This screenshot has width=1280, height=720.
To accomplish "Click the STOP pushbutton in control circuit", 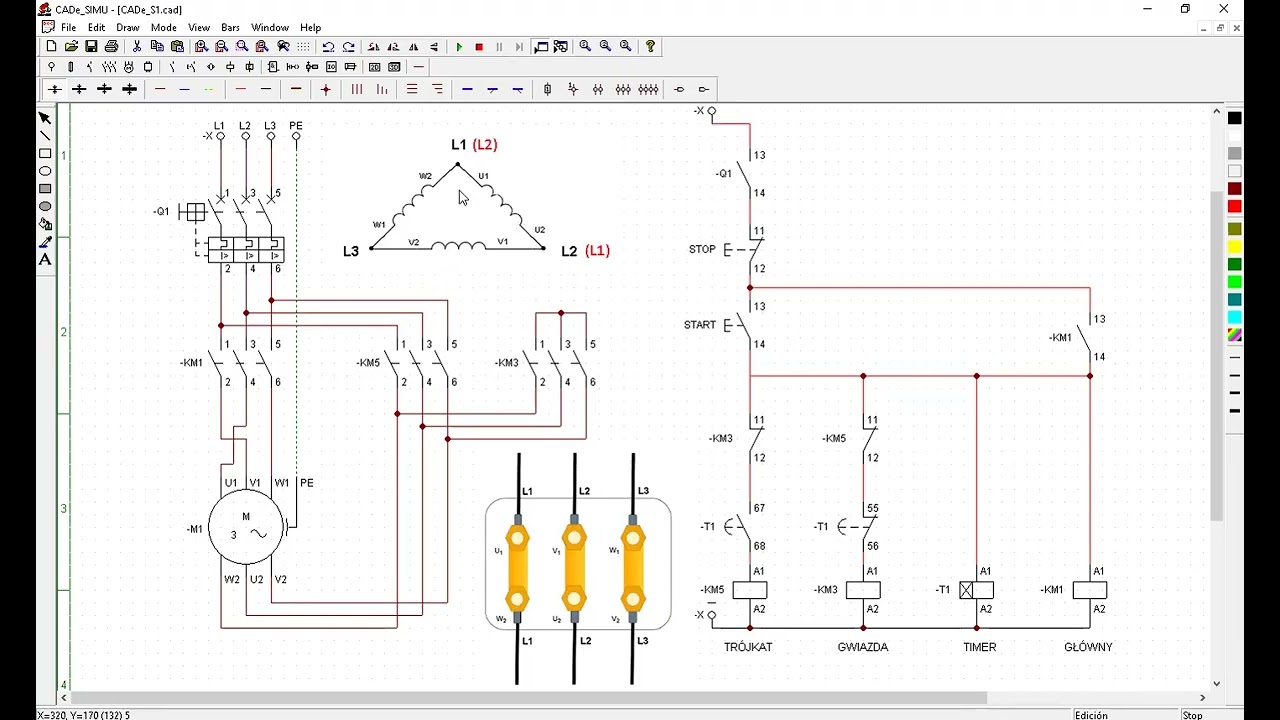I will pos(742,249).
